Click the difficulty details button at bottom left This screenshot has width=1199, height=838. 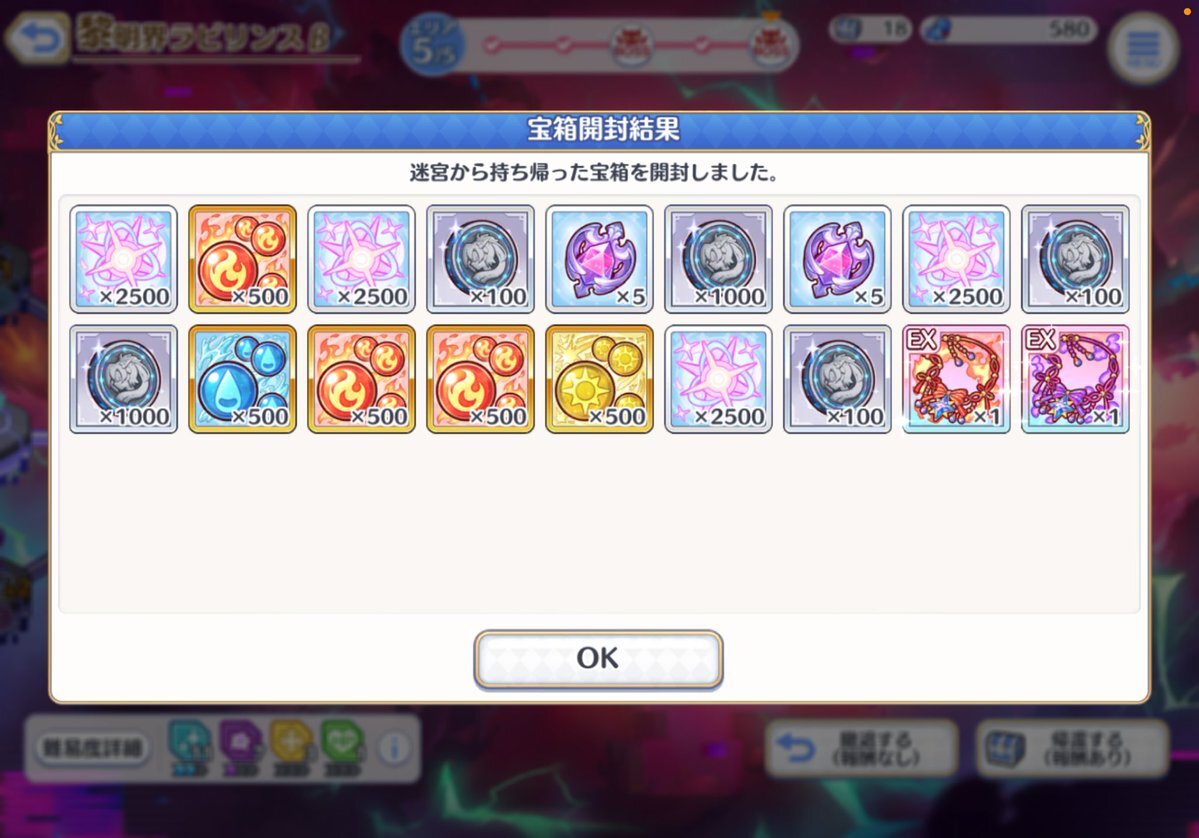[93, 747]
